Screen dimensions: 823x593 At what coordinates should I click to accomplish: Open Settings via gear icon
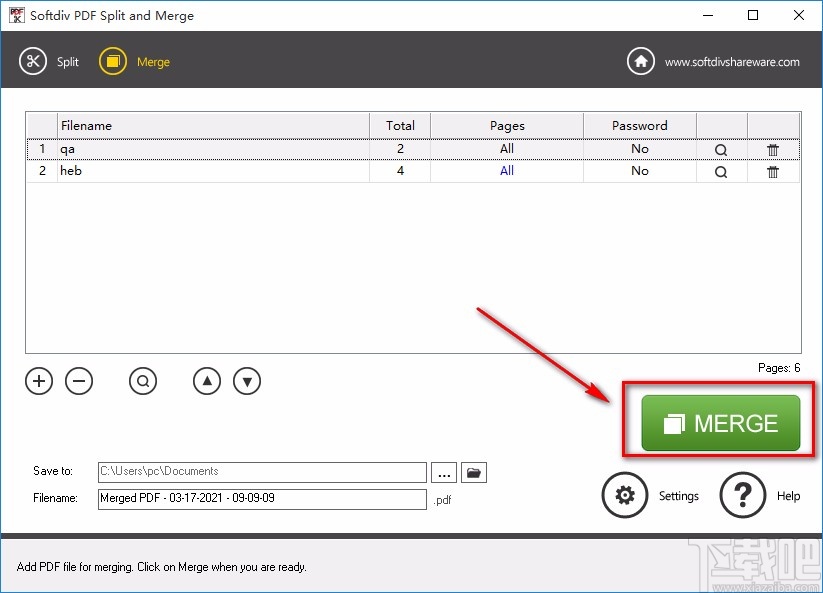pos(625,495)
